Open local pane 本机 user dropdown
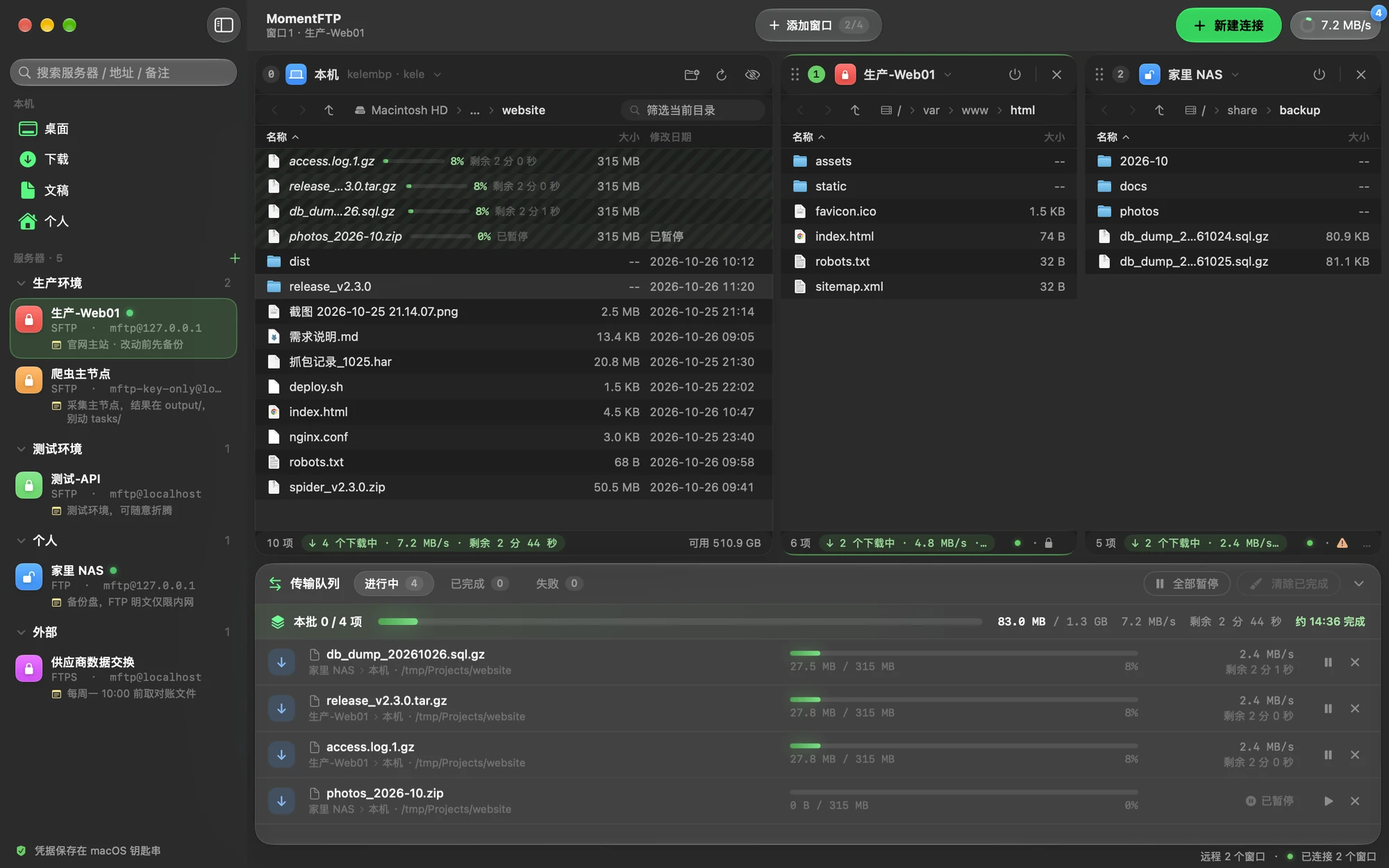Screen dimensions: 1389x868 [x=438, y=74]
